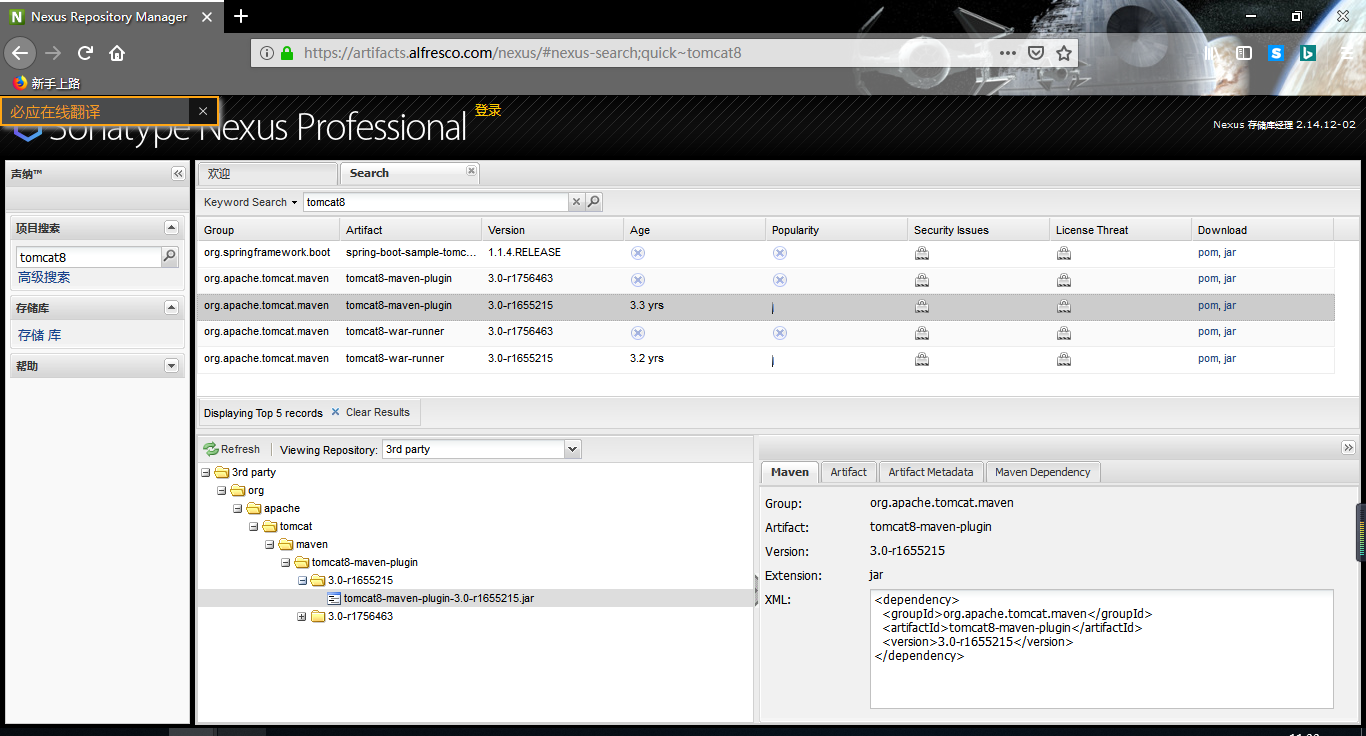Open a new browser tab
The height and width of the screenshot is (736, 1366).
pos(241,16)
